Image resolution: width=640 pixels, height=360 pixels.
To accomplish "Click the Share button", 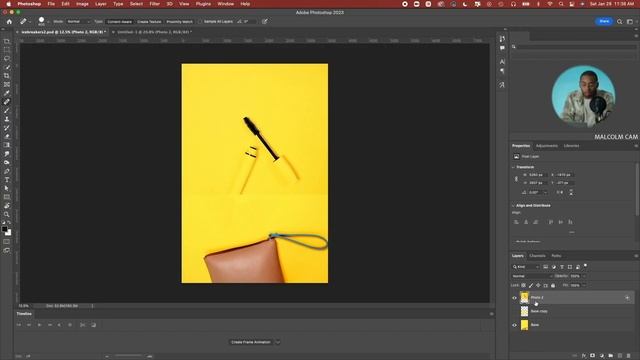I will tap(604, 21).
